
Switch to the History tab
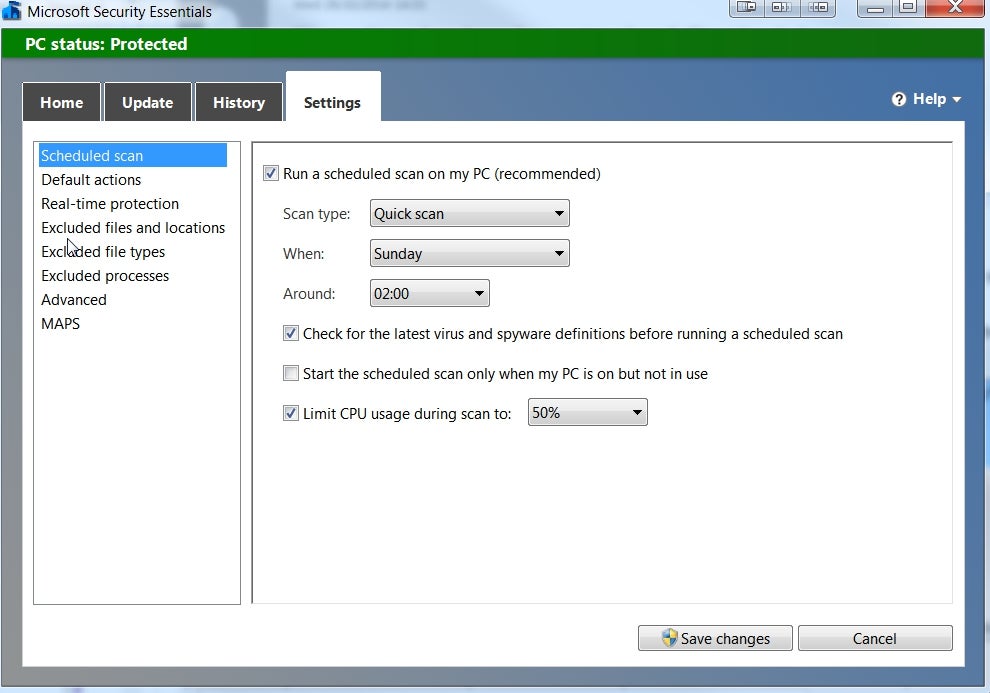tap(239, 102)
